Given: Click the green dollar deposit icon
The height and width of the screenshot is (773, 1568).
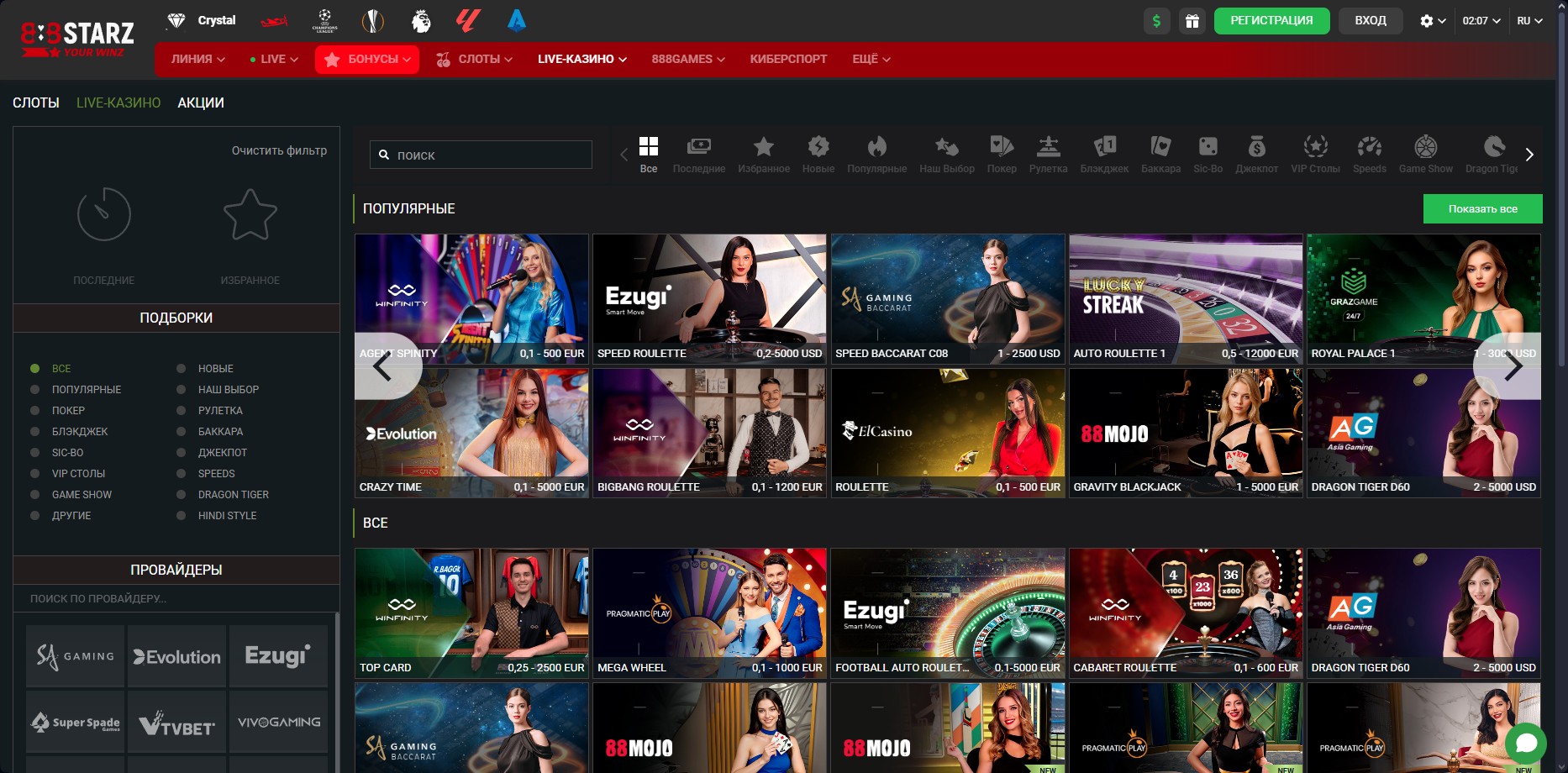Looking at the screenshot, I should click(1156, 21).
